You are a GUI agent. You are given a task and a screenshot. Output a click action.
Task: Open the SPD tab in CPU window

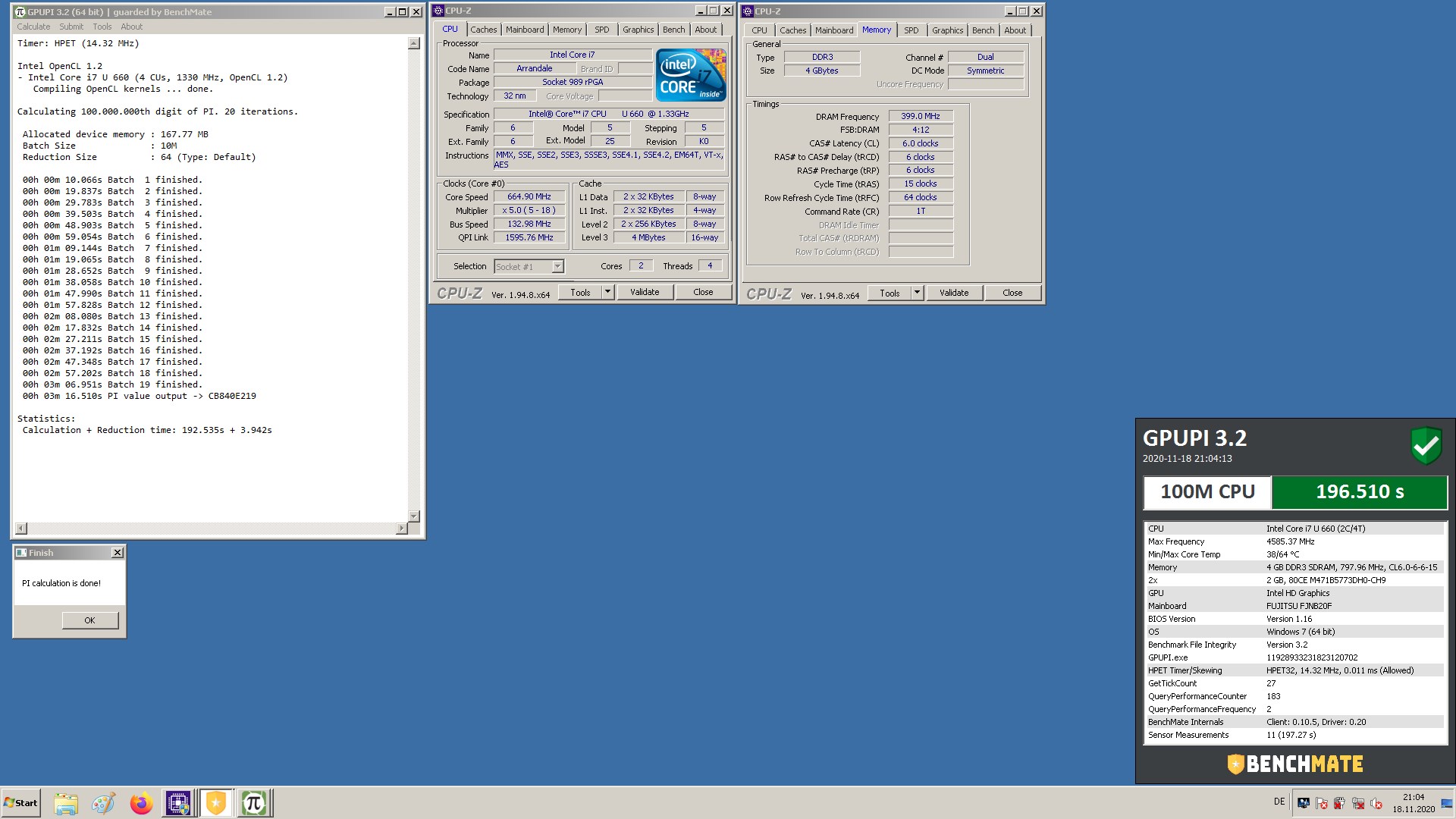[601, 30]
